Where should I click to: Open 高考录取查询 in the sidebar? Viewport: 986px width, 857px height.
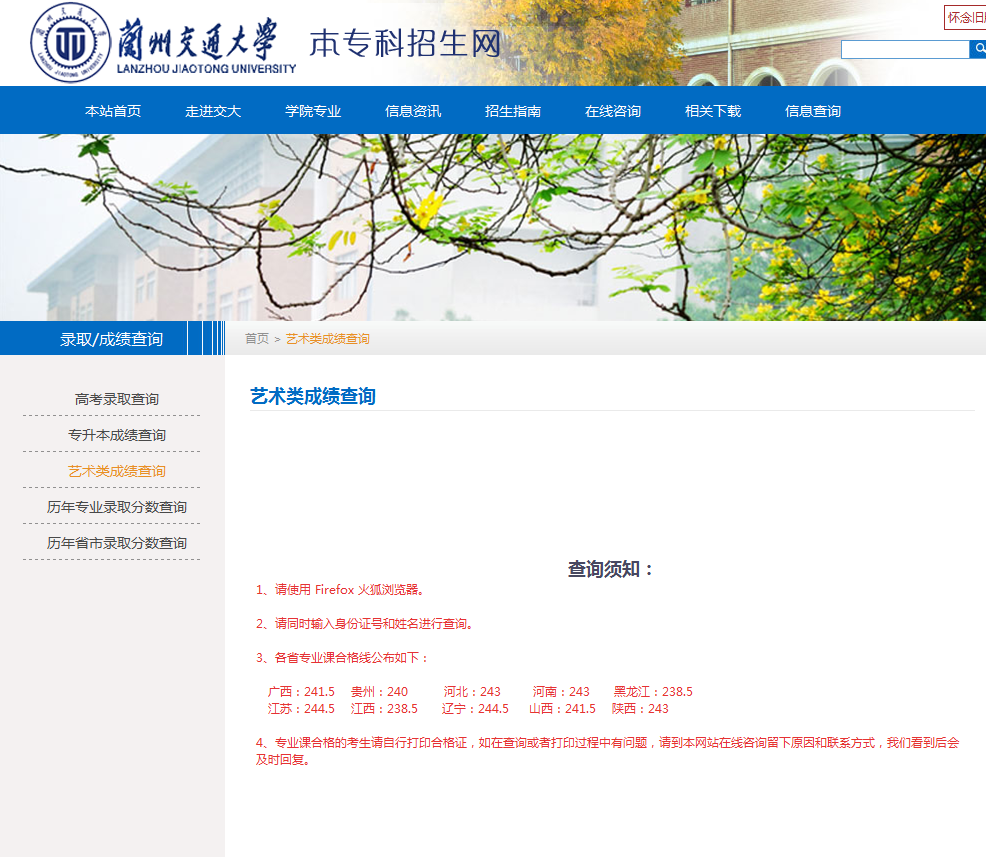click(117, 399)
